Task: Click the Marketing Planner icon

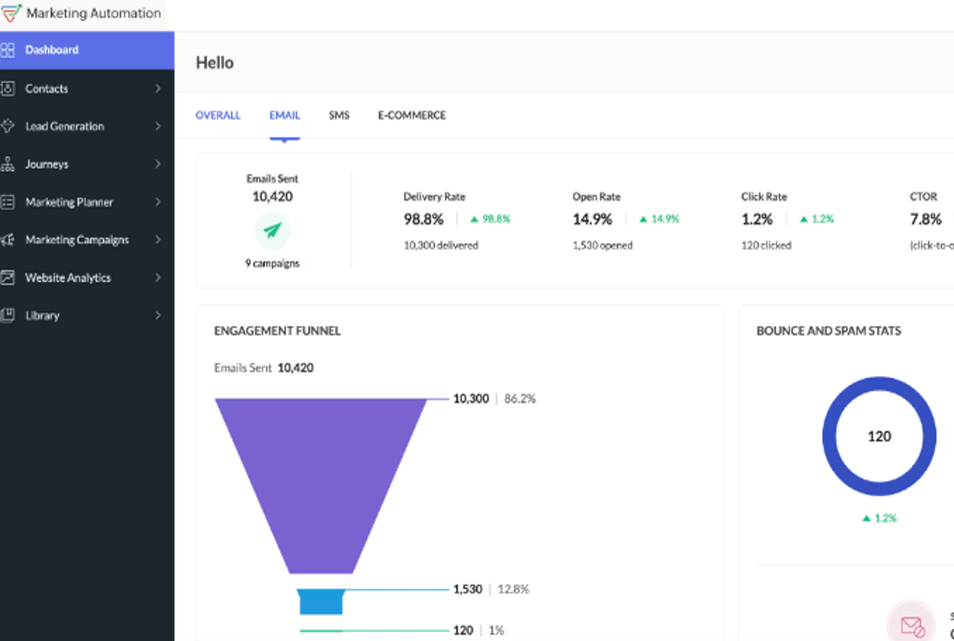Action: (7, 202)
